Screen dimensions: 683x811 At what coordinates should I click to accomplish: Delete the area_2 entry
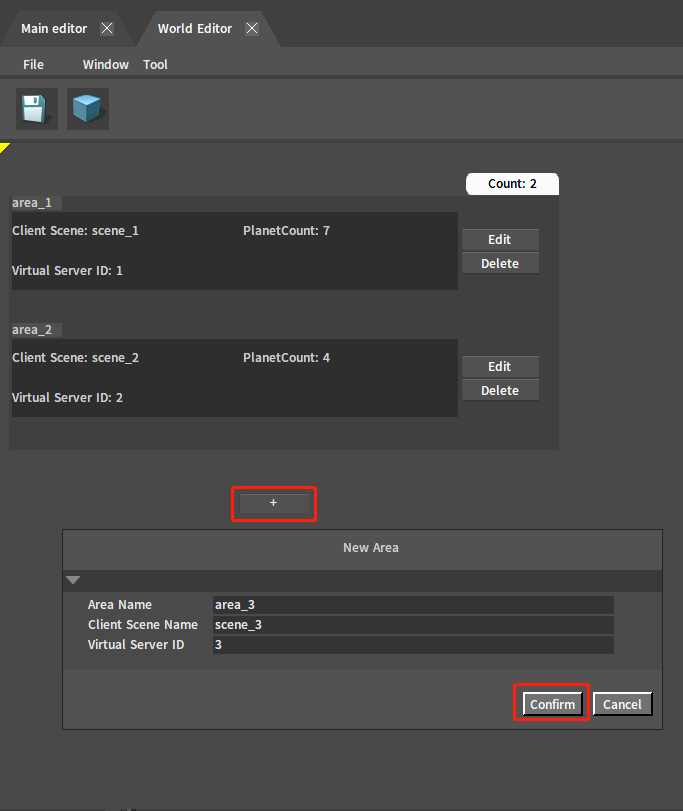pos(500,391)
